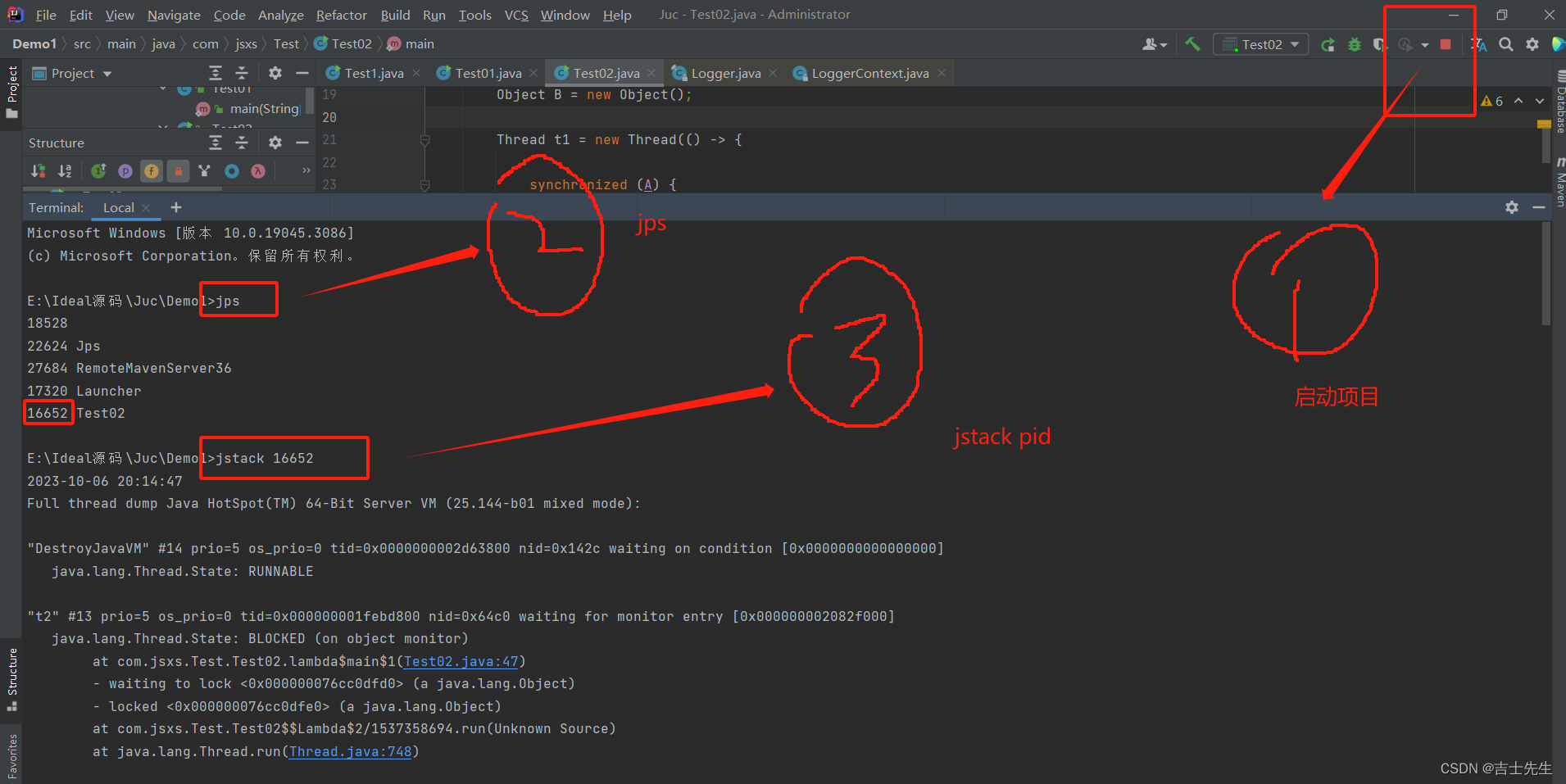
Task: Open Project panel gear options
Action: click(275, 73)
